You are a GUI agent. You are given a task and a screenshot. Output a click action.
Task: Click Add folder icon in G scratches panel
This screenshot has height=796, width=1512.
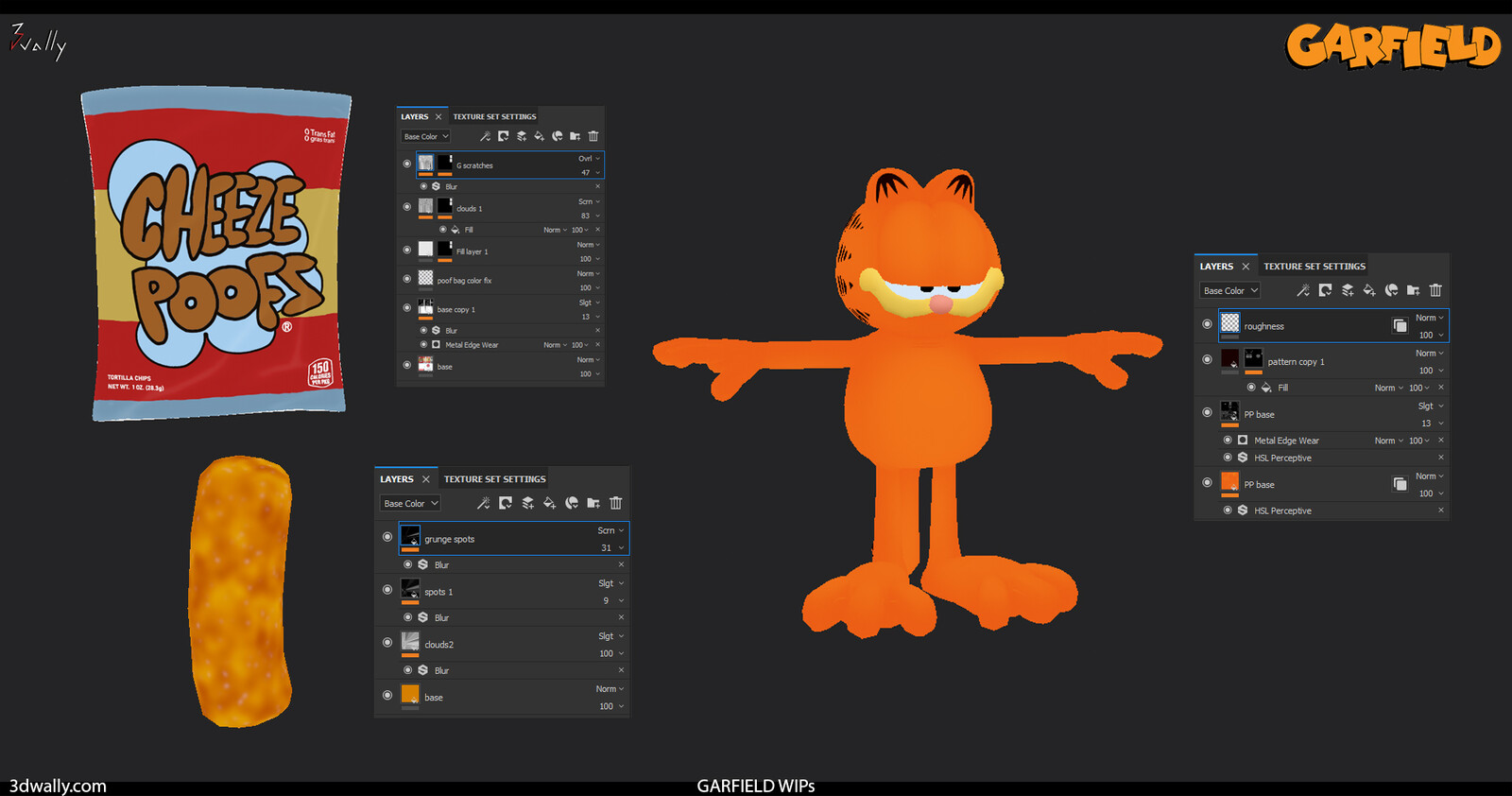click(x=575, y=136)
